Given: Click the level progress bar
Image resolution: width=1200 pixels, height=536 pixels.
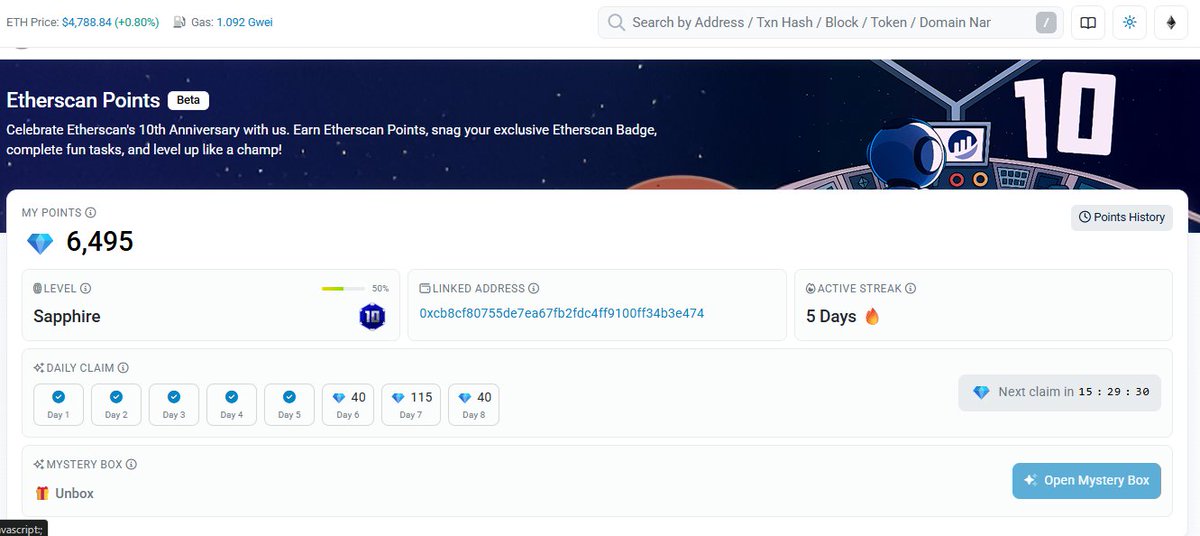Looking at the screenshot, I should point(343,288).
